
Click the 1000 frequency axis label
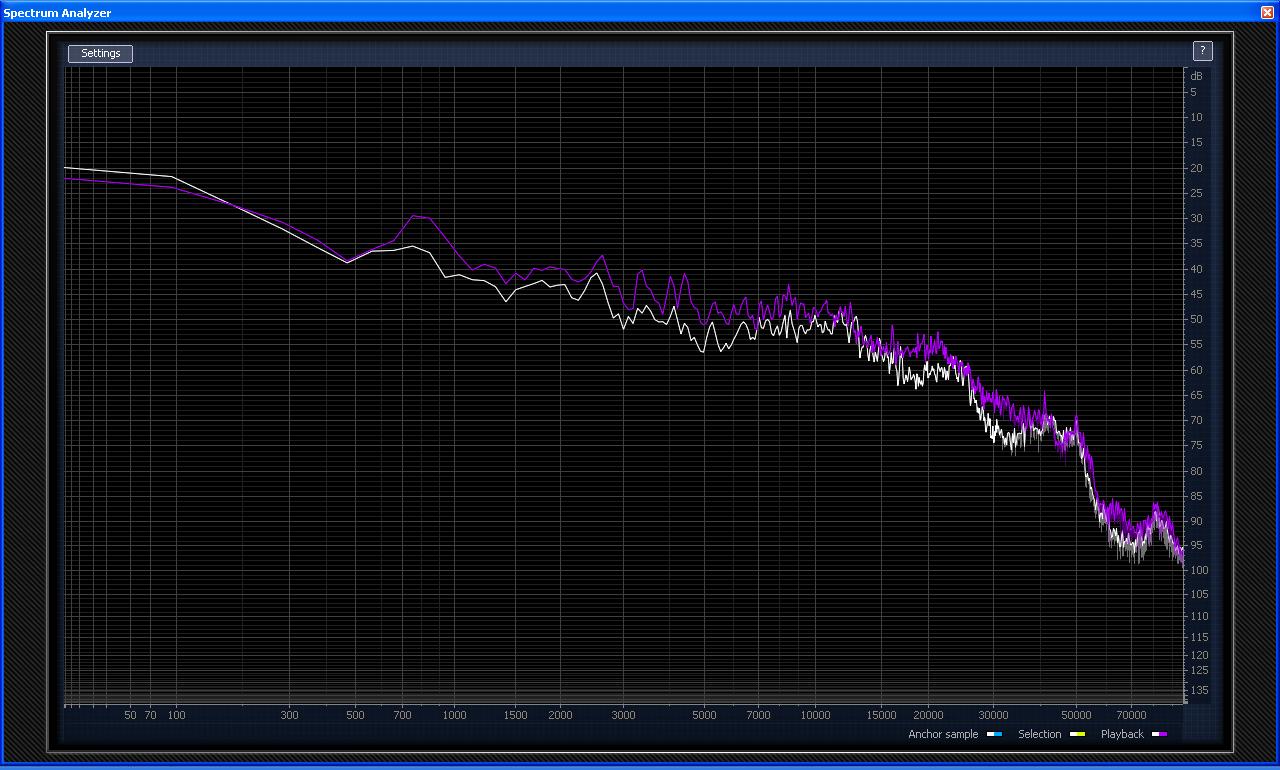(x=454, y=715)
